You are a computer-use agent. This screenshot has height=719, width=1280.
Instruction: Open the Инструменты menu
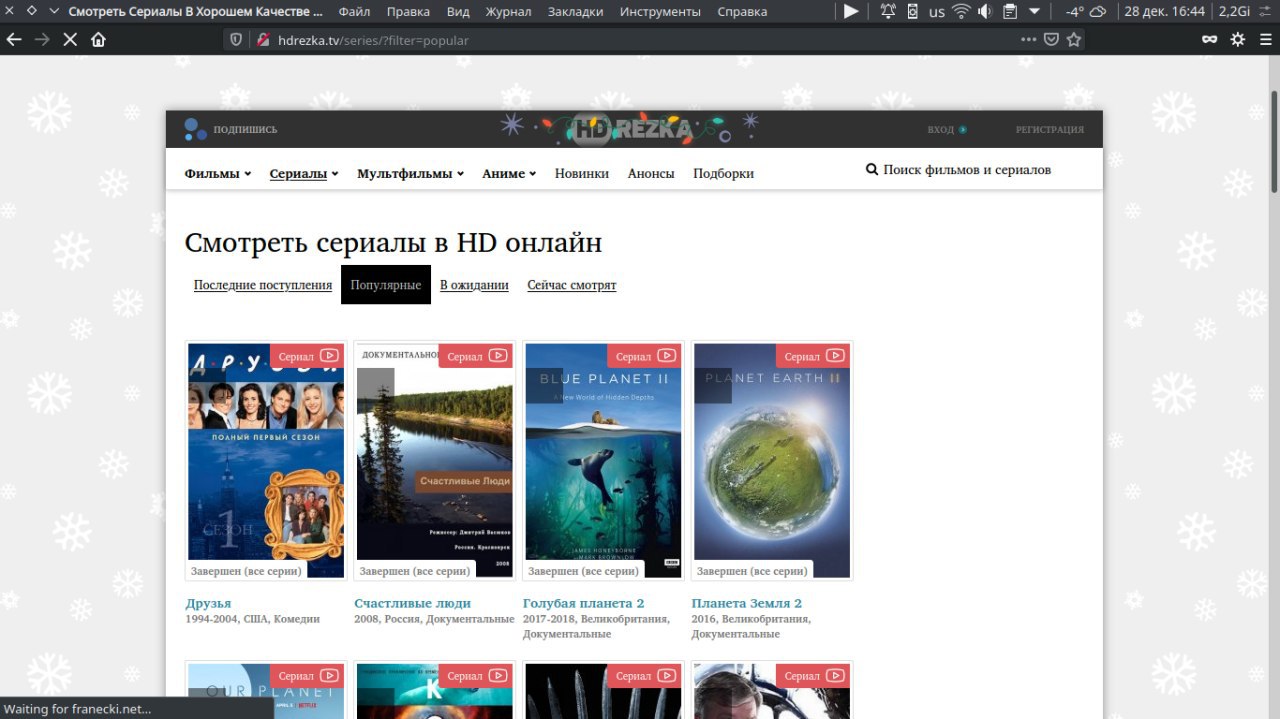coord(660,12)
